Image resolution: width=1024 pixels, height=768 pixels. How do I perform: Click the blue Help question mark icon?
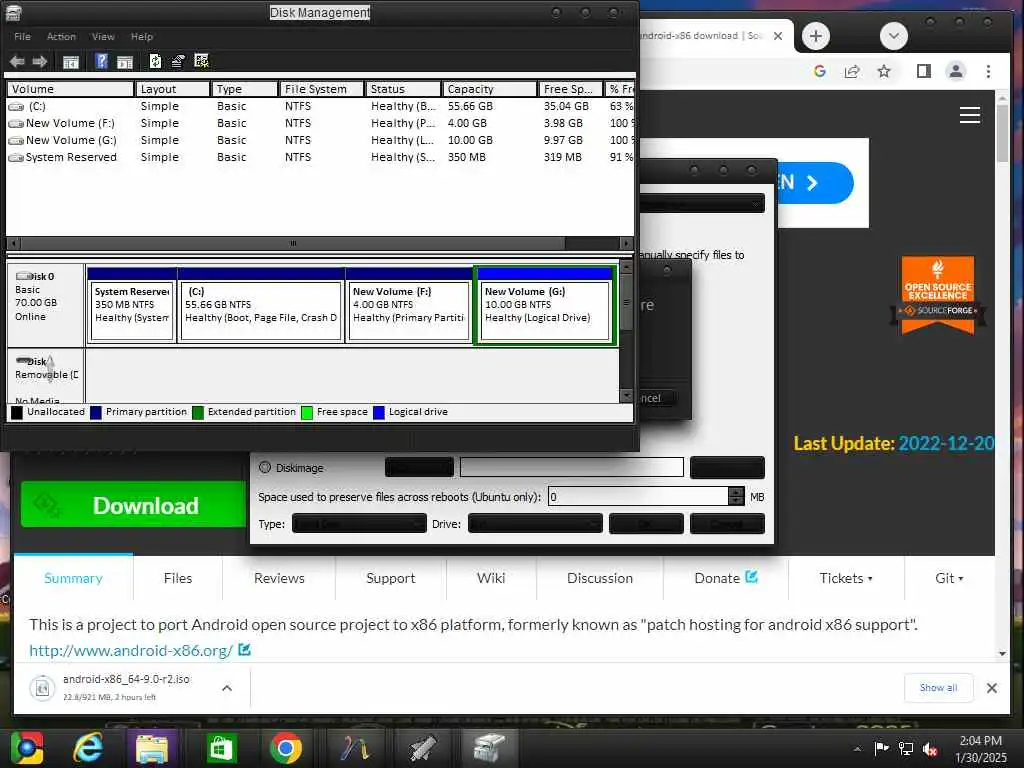click(x=102, y=61)
